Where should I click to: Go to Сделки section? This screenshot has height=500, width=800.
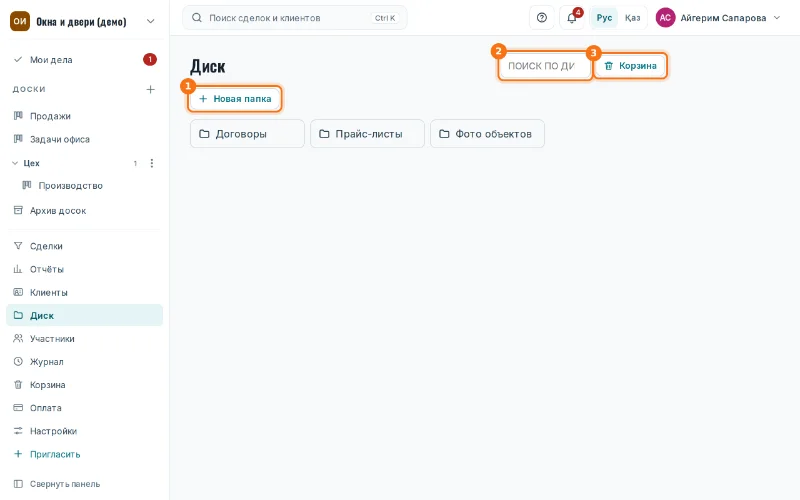coord(84,246)
